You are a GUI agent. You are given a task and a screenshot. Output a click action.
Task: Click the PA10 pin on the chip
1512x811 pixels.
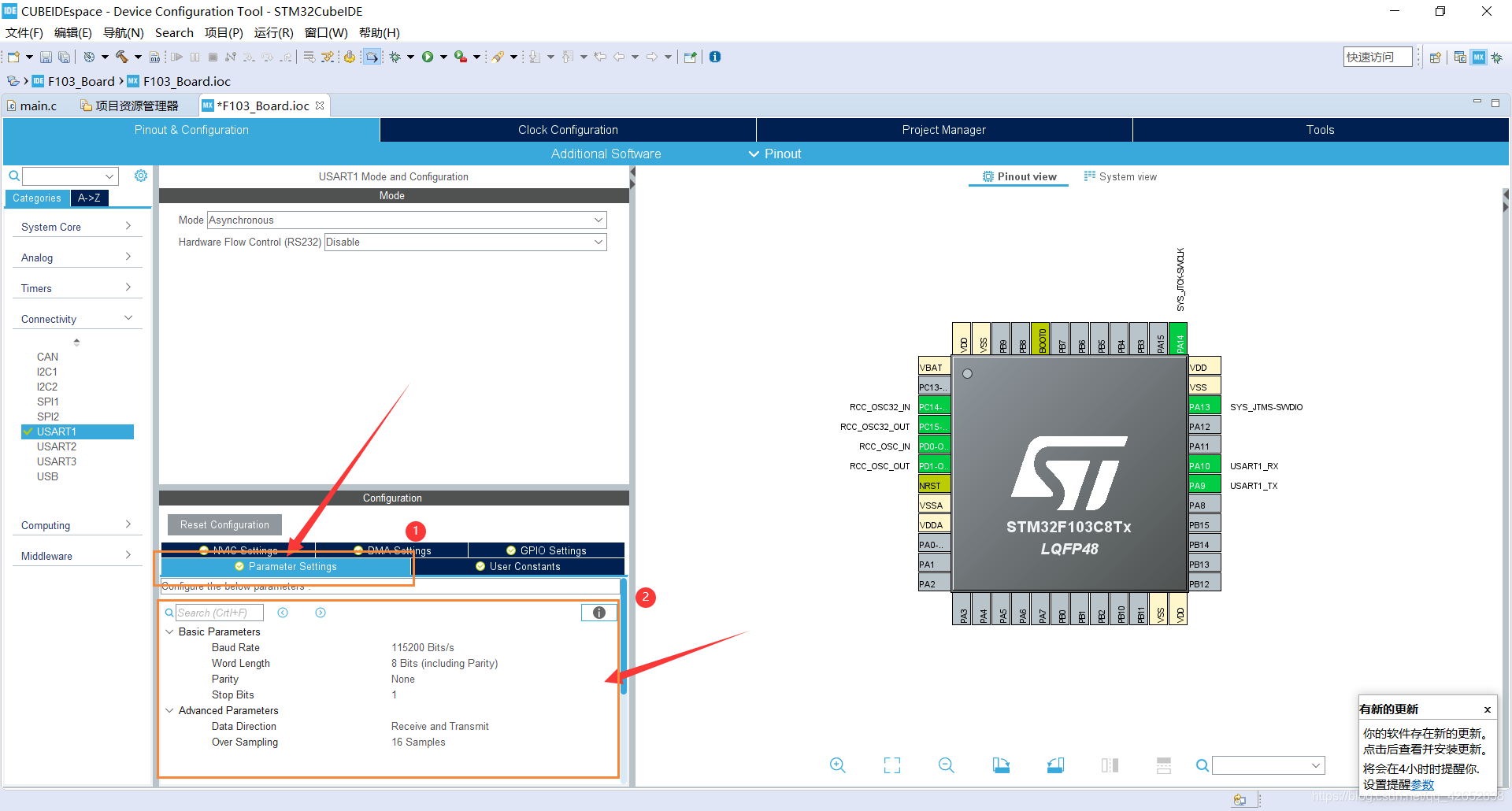pyautogui.click(x=1204, y=465)
